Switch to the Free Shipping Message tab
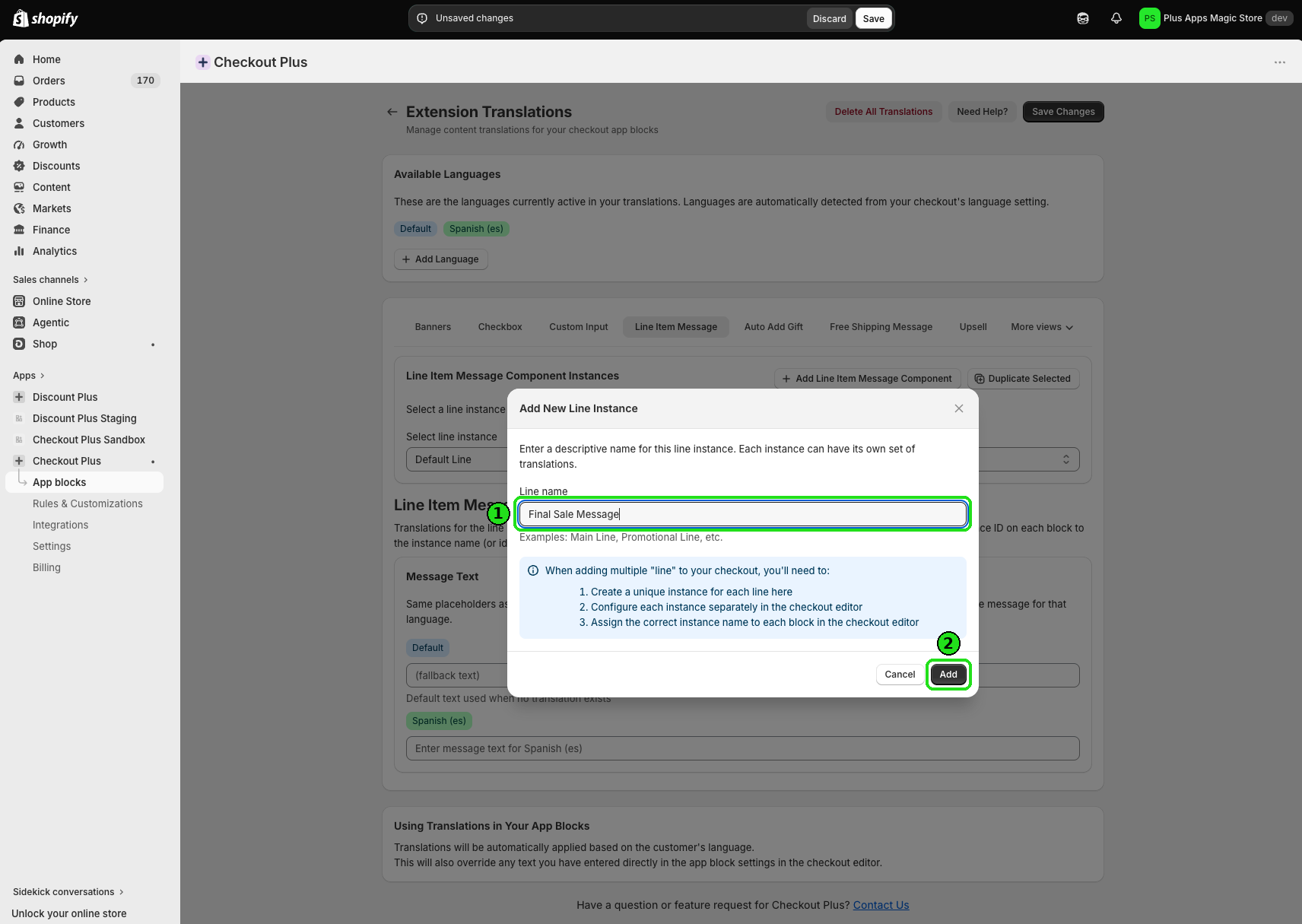The image size is (1302, 924). 881,327
